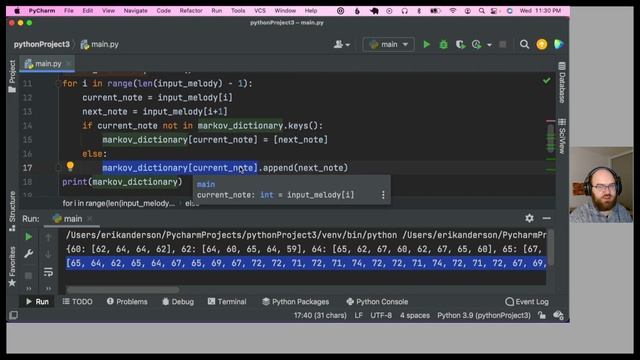Open the VCS menu

point(260,11)
